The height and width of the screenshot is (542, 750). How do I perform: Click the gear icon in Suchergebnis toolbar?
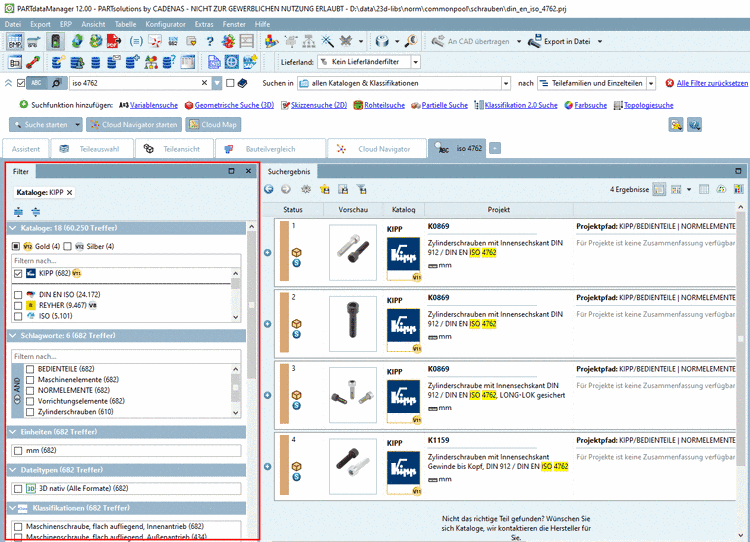click(306, 189)
